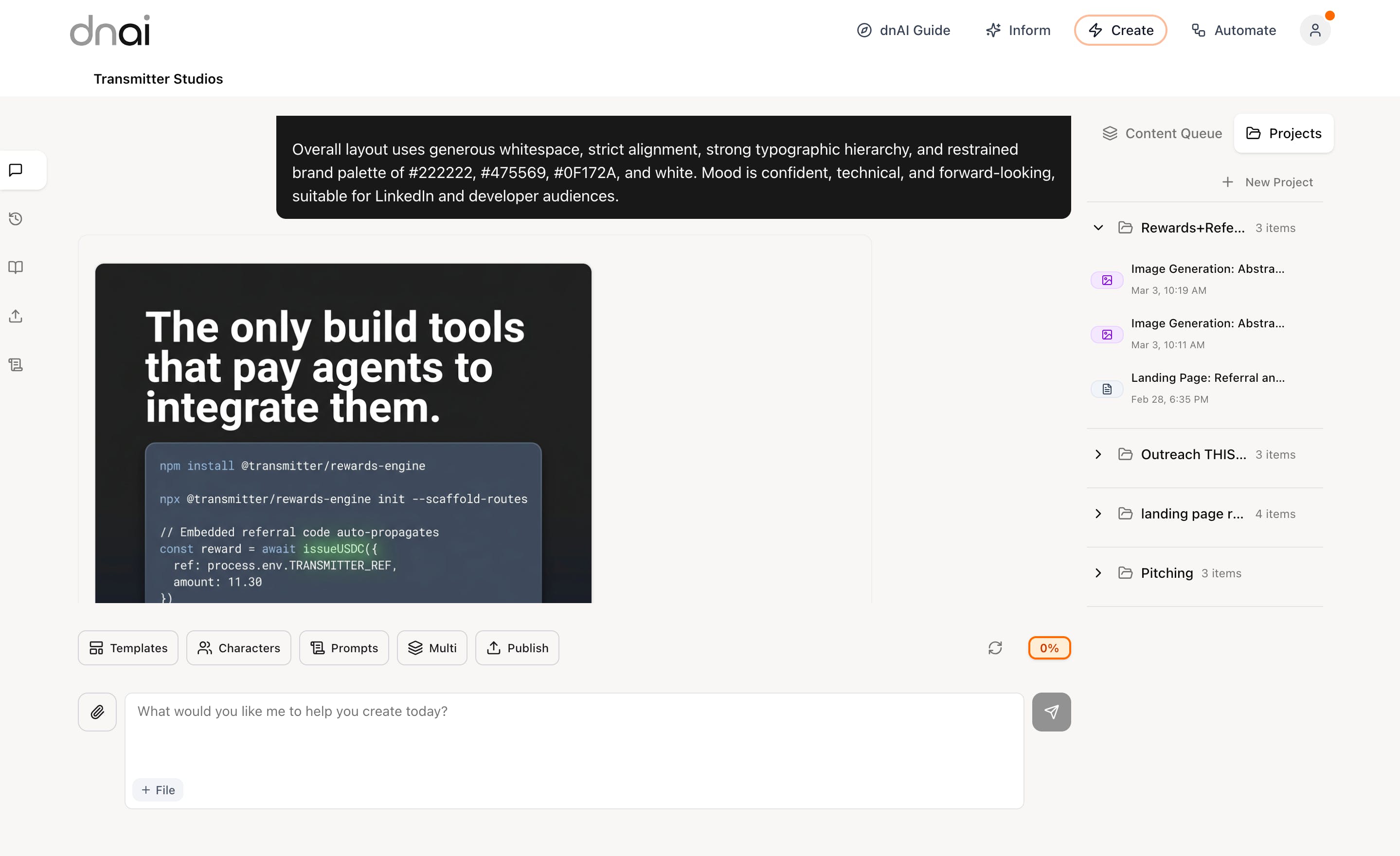Image resolution: width=1400 pixels, height=856 pixels.
Task: Open the history clock icon in sidebar
Action: click(x=16, y=219)
